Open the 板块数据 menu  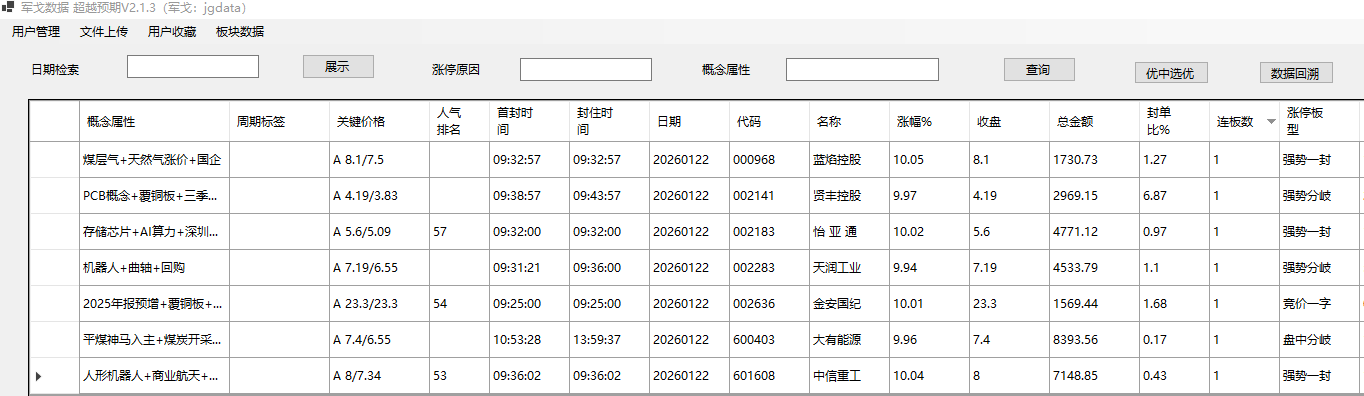240,31
